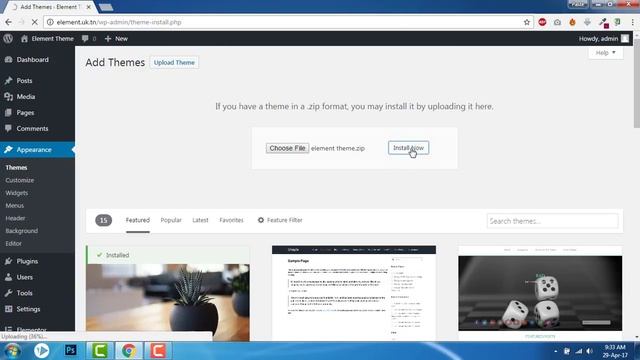
Task: Click the Pages icon in sidebar
Action: coord(8,113)
